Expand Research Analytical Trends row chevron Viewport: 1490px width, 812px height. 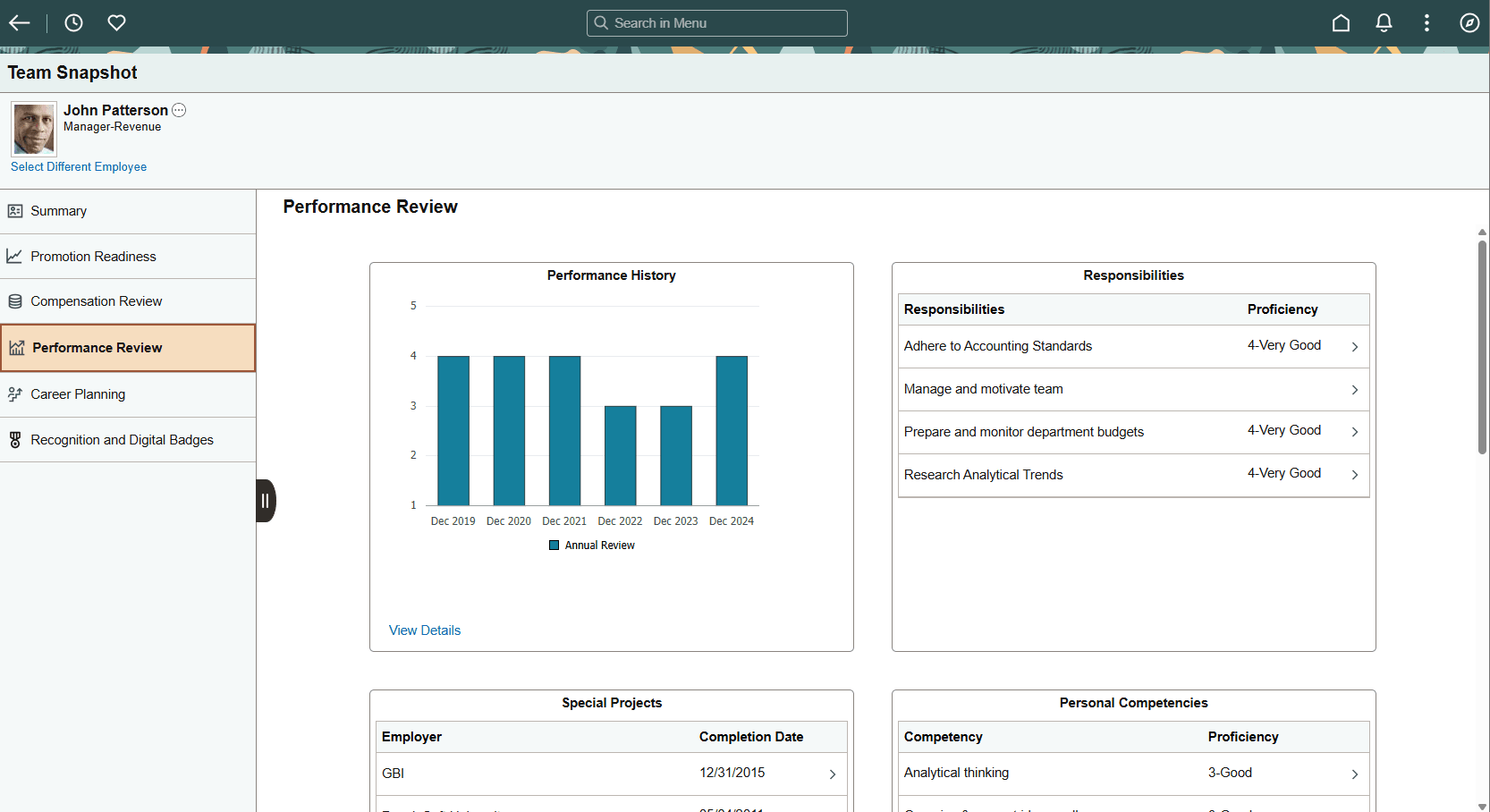click(1355, 475)
